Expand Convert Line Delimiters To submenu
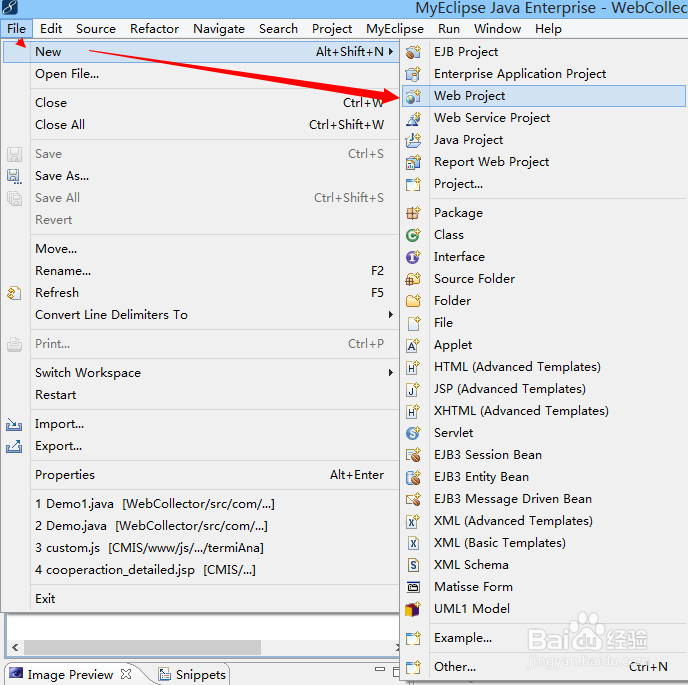The height and width of the screenshot is (685, 688). tap(391, 315)
